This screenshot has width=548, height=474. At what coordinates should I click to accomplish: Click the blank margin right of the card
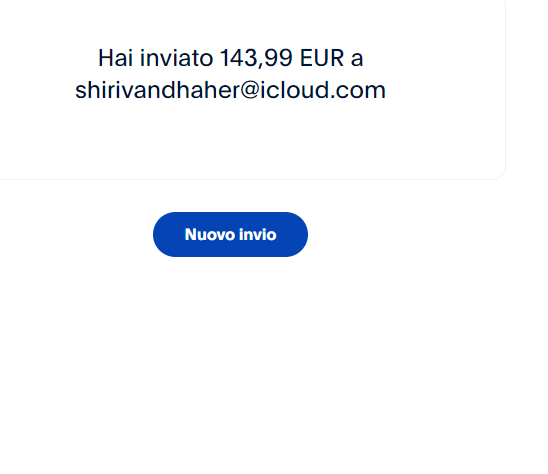coord(527,87)
